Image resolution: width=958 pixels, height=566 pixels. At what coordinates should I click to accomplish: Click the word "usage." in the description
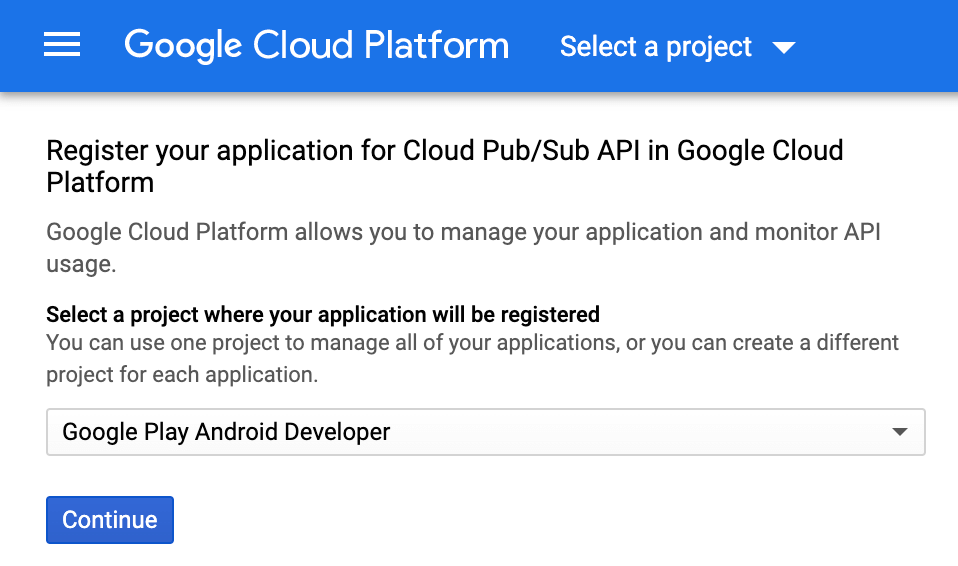pos(81,264)
